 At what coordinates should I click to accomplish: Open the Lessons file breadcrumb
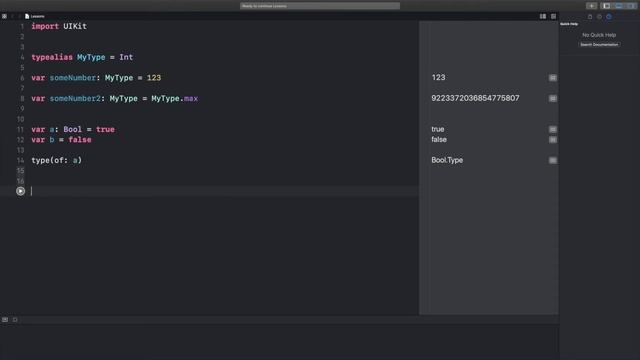pyautogui.click(x=35, y=16)
